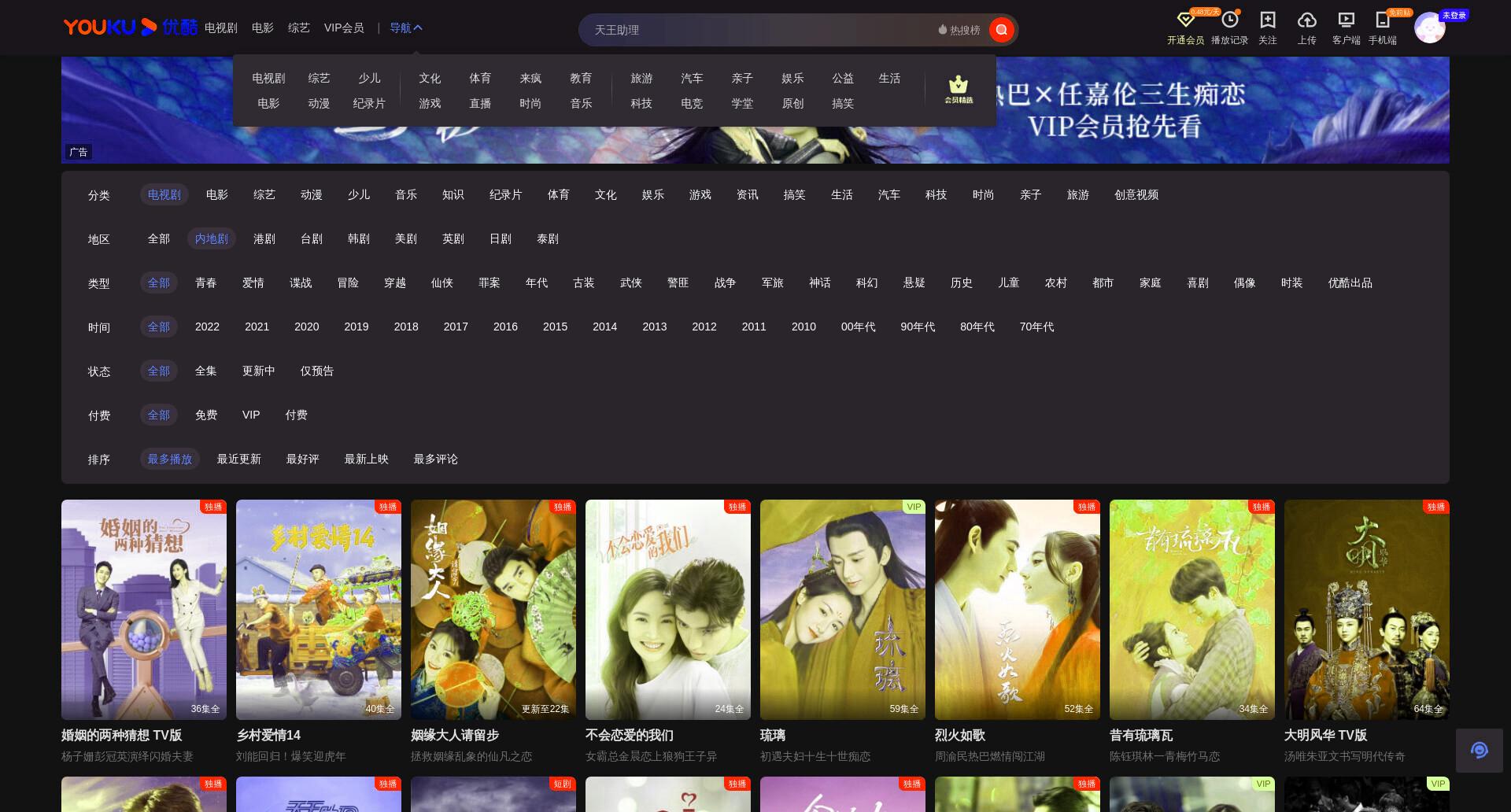Select 仅预告 status filter

pos(317,371)
